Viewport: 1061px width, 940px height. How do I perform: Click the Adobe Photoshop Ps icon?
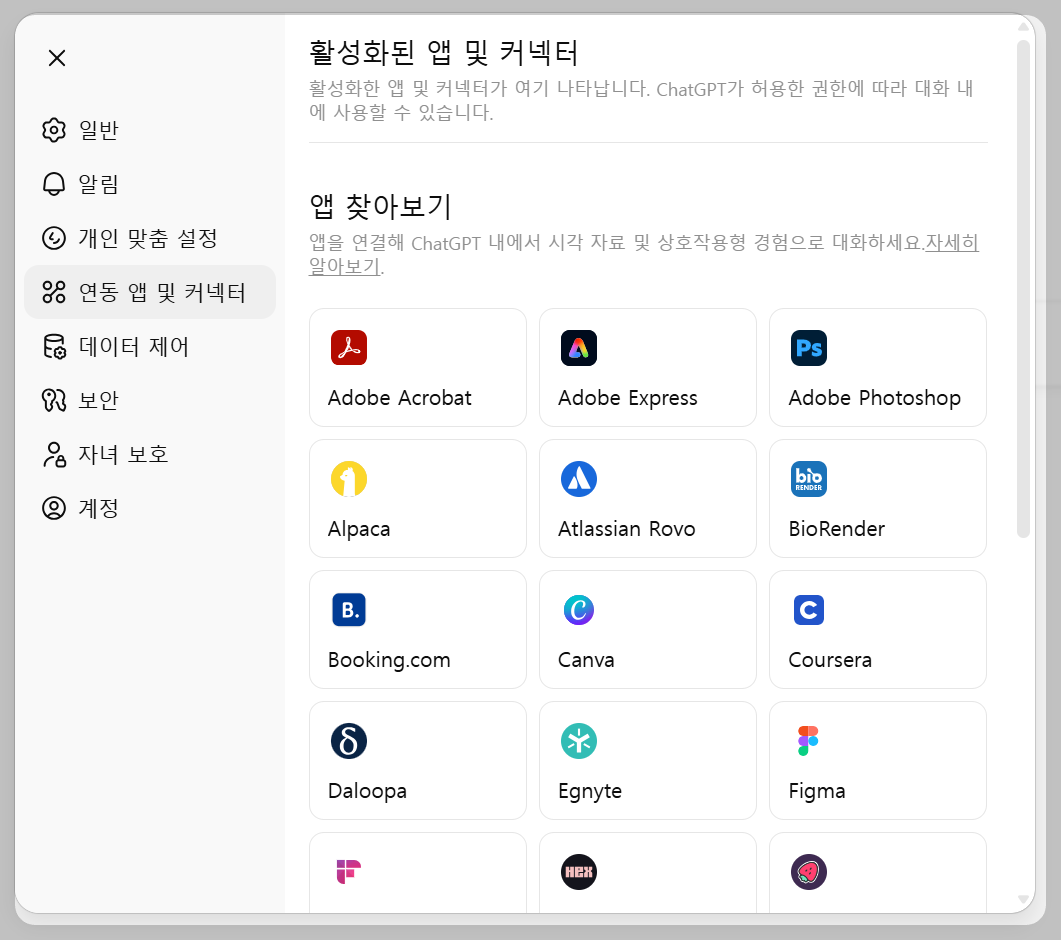(809, 348)
